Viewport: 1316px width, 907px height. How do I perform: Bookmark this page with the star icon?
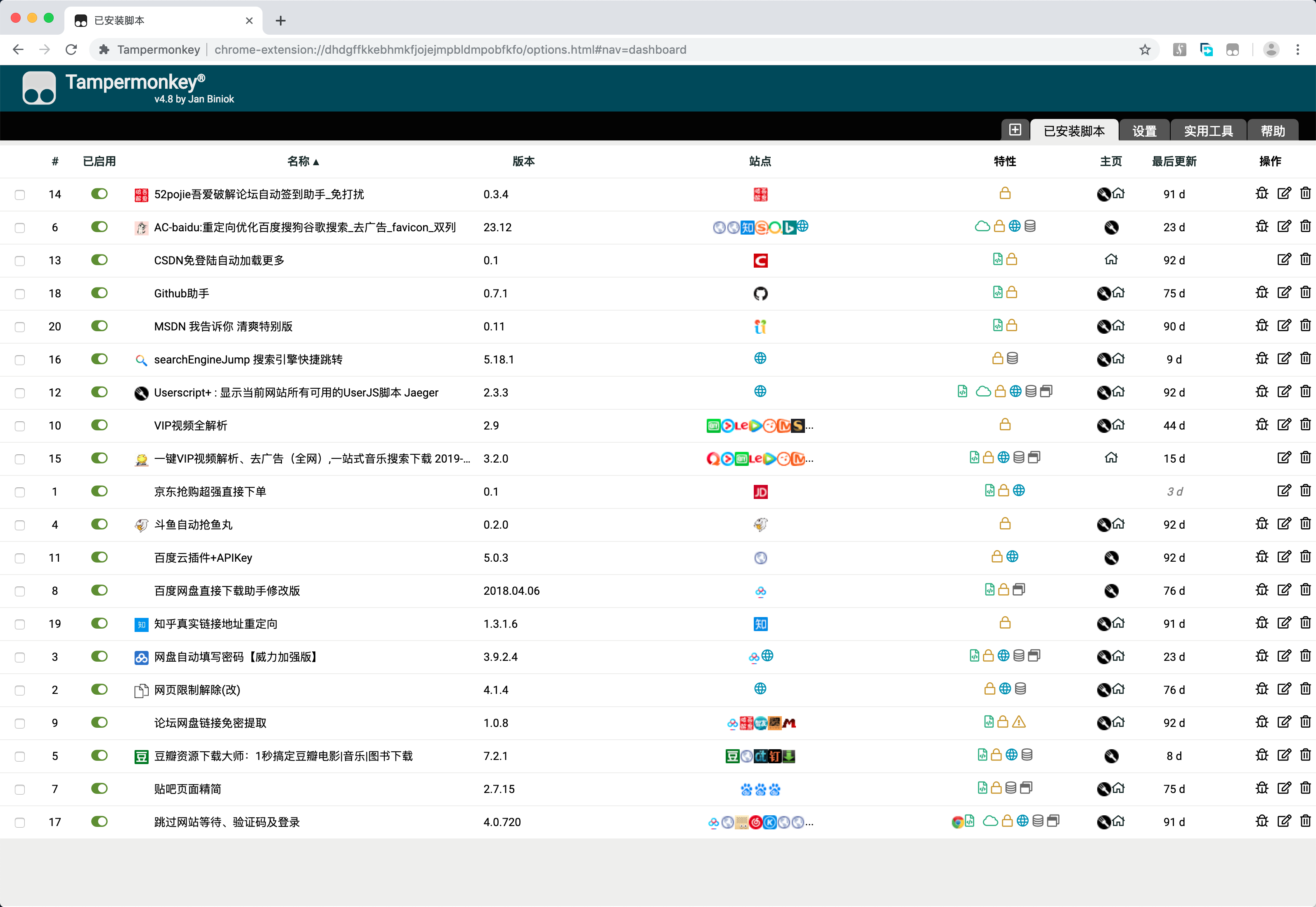point(1144,50)
